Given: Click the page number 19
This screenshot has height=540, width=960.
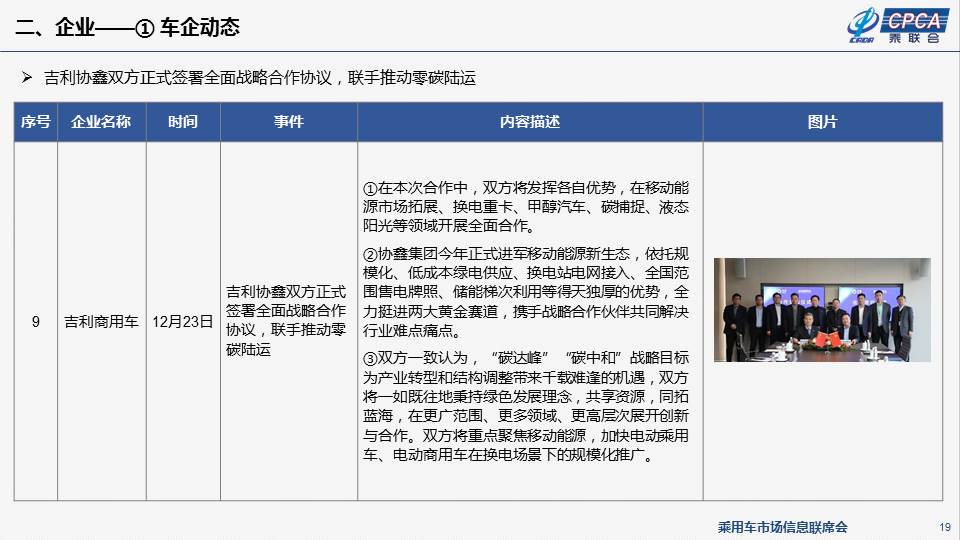Looking at the screenshot, I should 945,527.
